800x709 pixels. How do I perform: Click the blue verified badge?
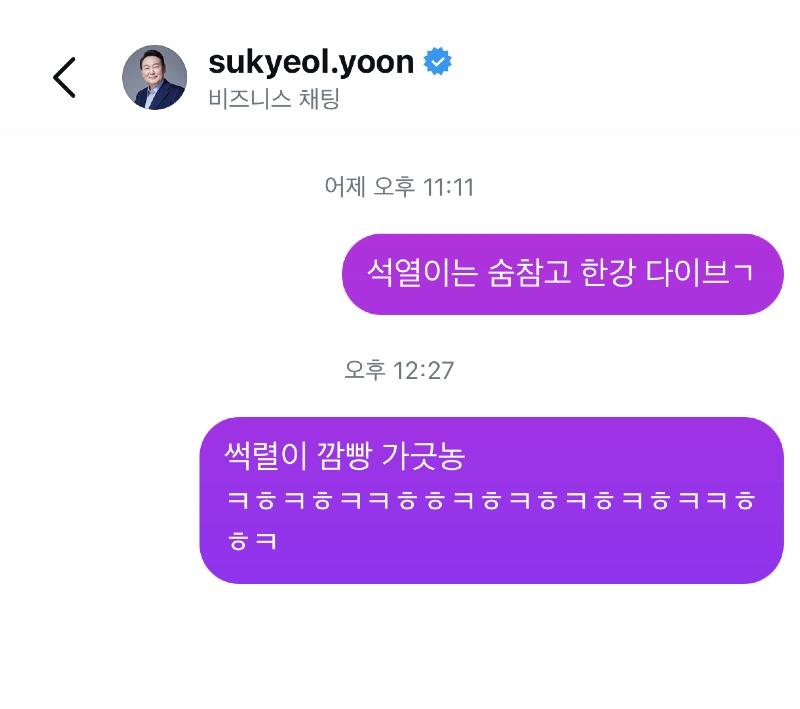[x=438, y=61]
